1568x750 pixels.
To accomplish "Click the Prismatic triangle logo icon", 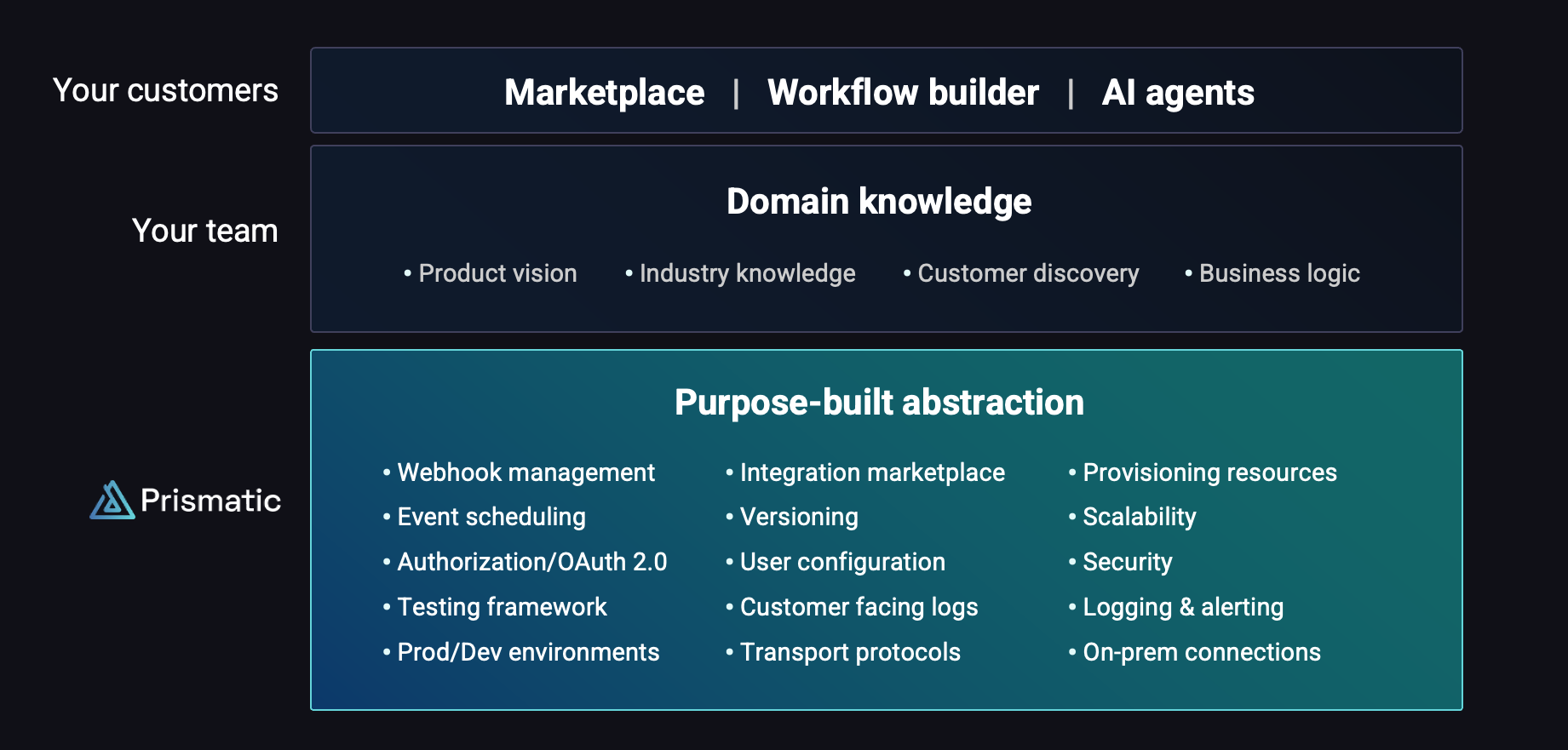I will tap(112, 501).
